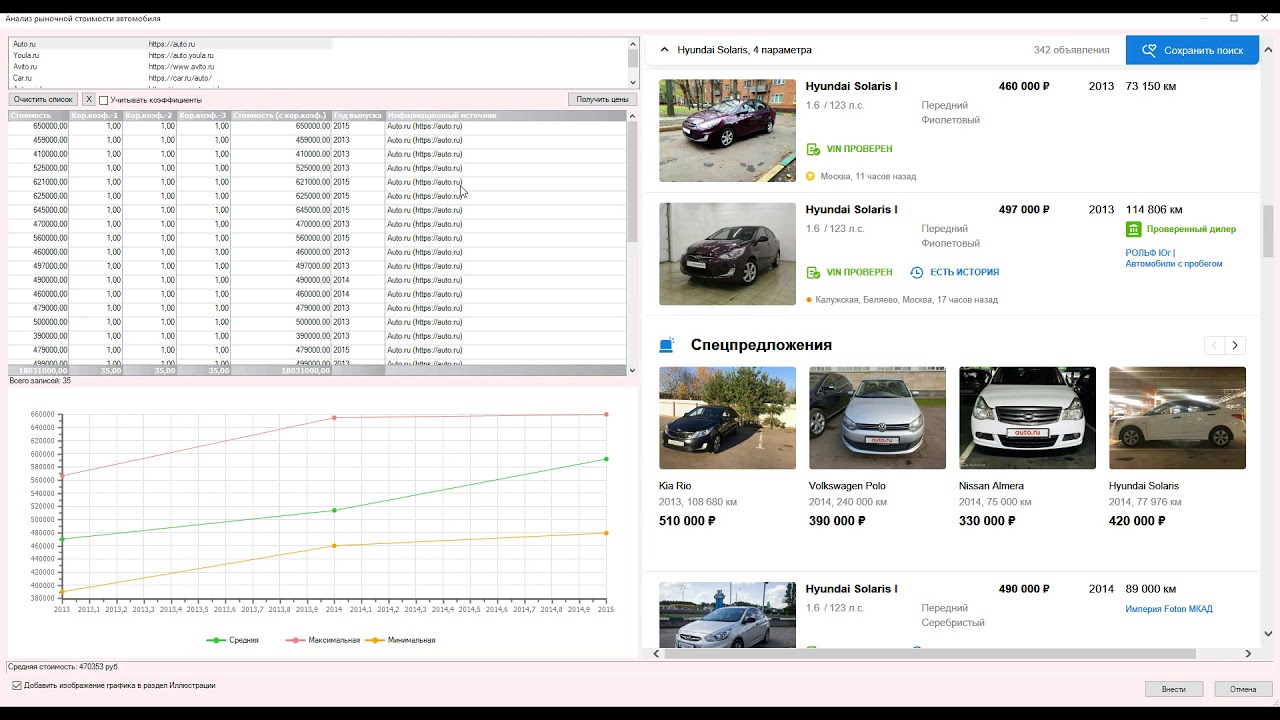Open silver Solaris 490 000 listing photo
Viewport: 1280px width, 720px height.
727,615
